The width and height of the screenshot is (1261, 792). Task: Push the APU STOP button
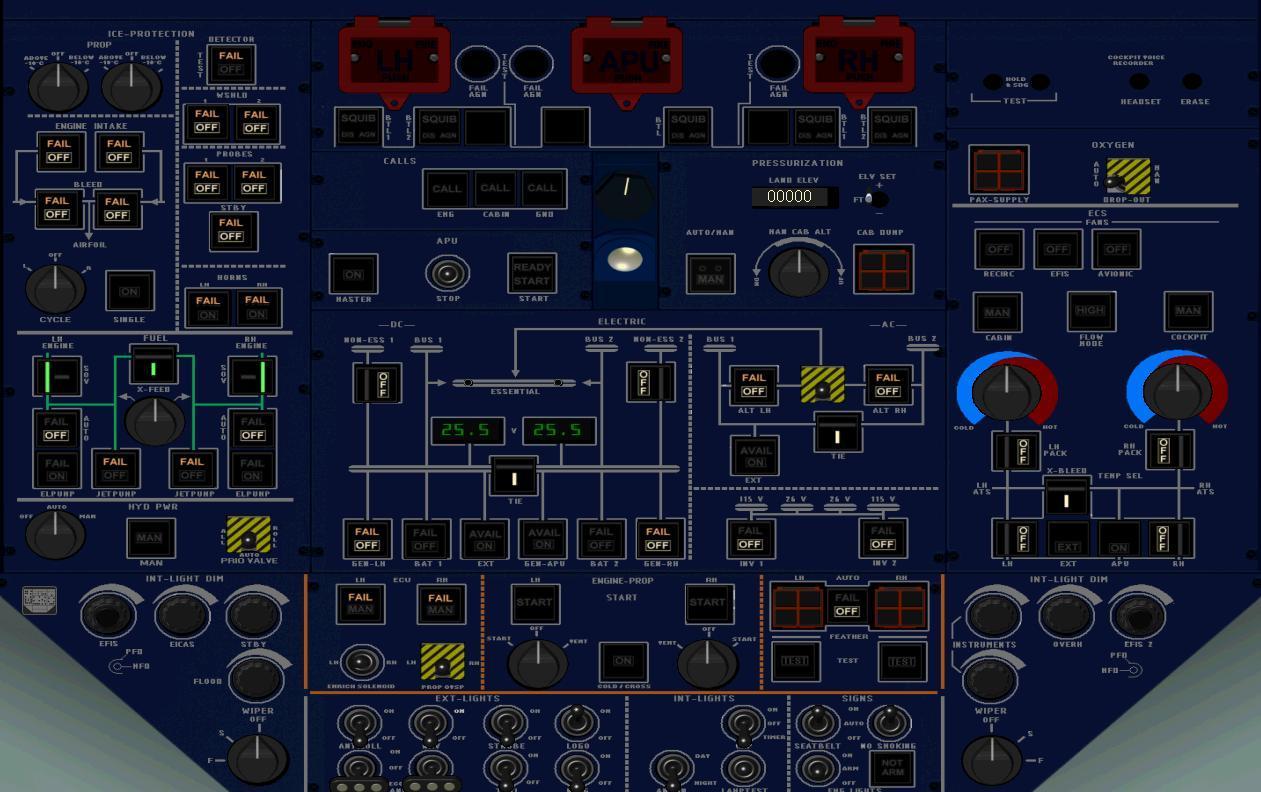tap(447, 273)
